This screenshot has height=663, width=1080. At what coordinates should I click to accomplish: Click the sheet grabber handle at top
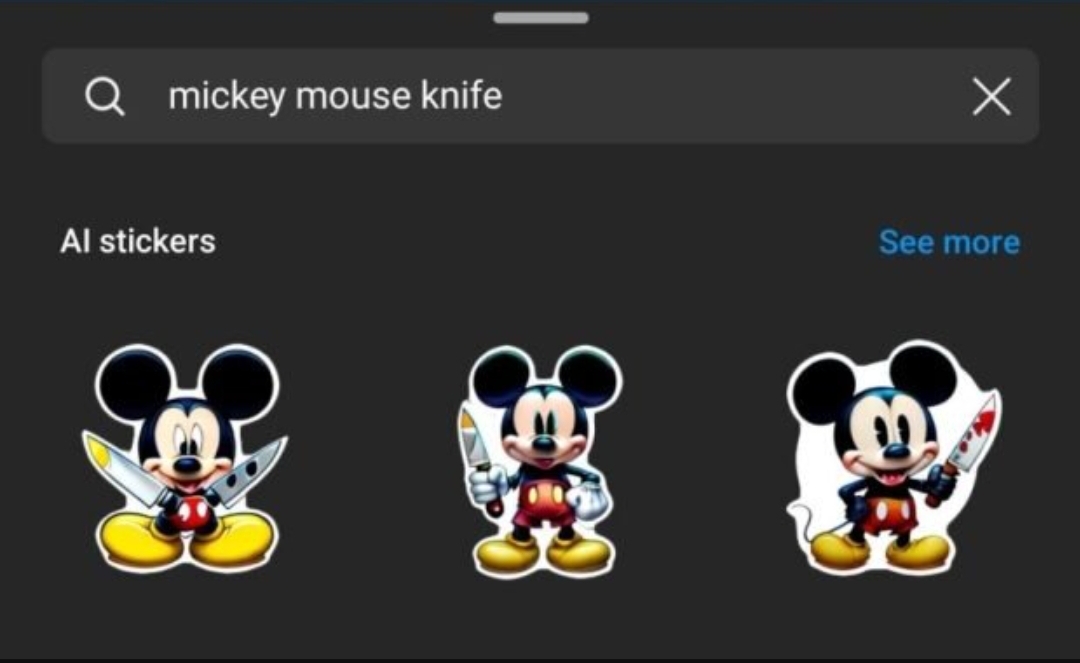click(x=541, y=18)
